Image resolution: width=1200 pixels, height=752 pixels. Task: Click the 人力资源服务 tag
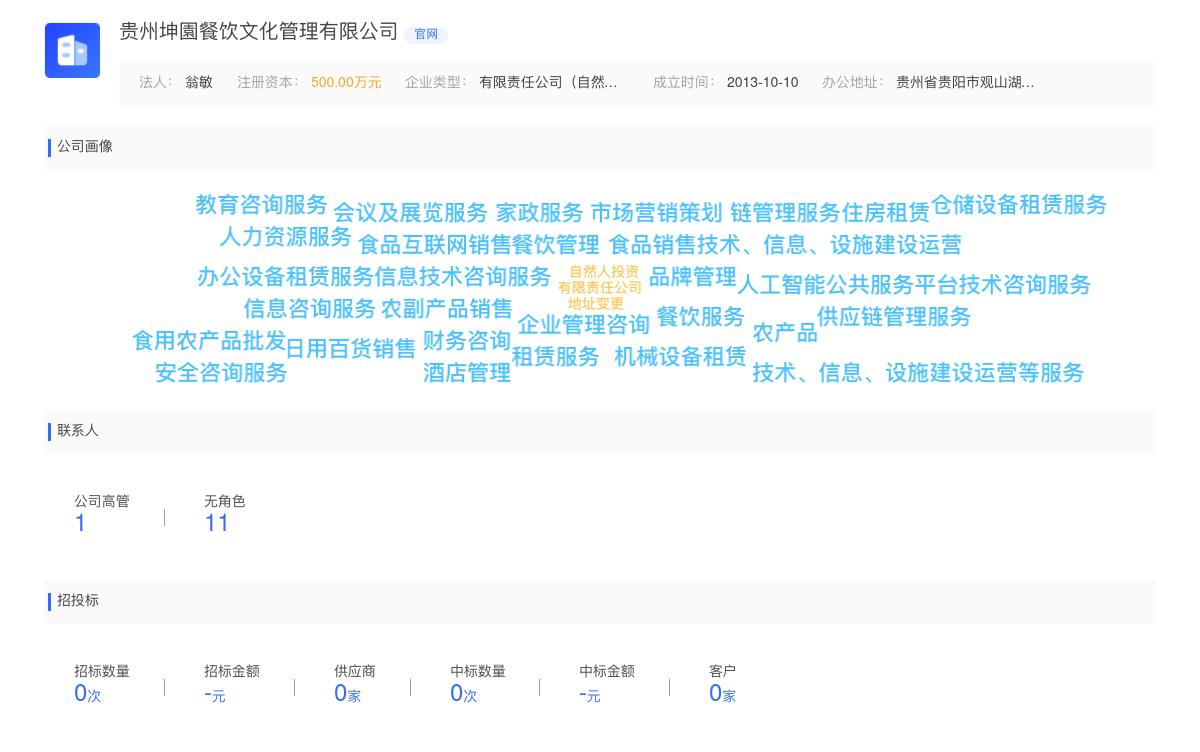(x=286, y=237)
